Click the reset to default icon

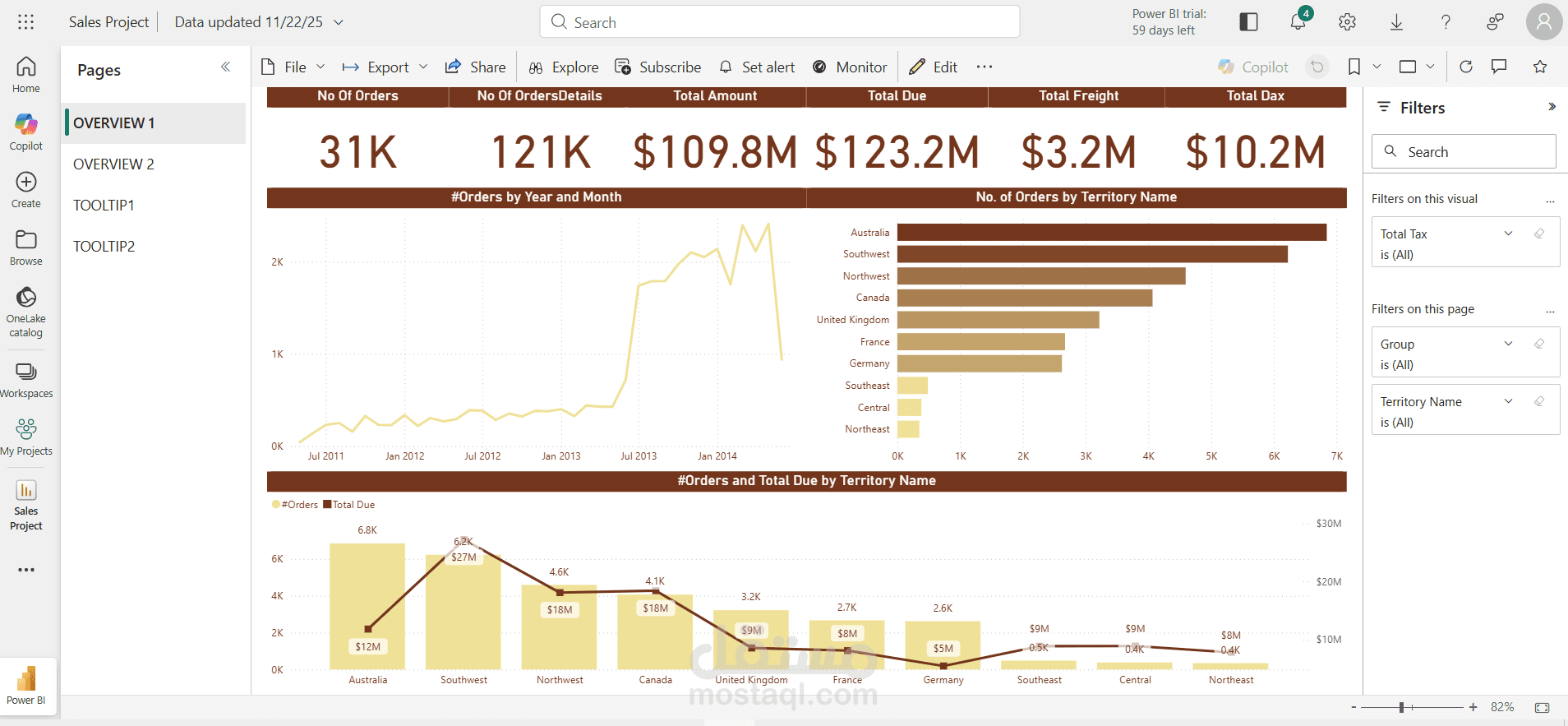1317,67
